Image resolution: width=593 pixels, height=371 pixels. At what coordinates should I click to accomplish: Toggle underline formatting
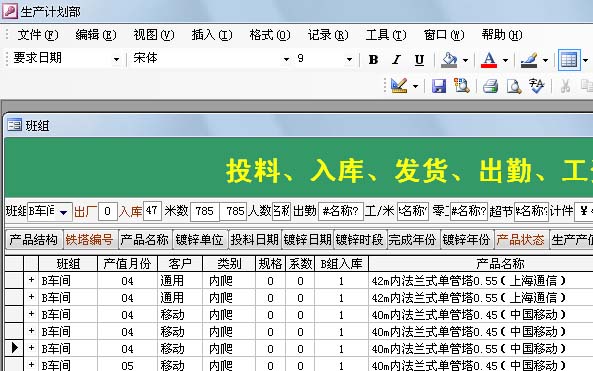pos(419,60)
